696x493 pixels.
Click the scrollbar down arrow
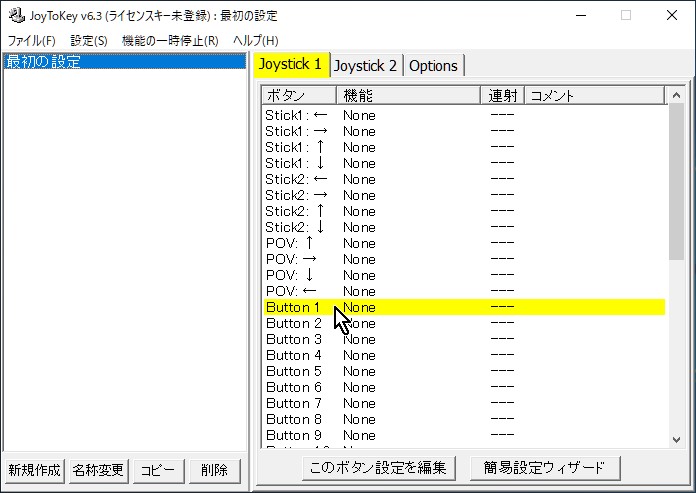pos(676,440)
